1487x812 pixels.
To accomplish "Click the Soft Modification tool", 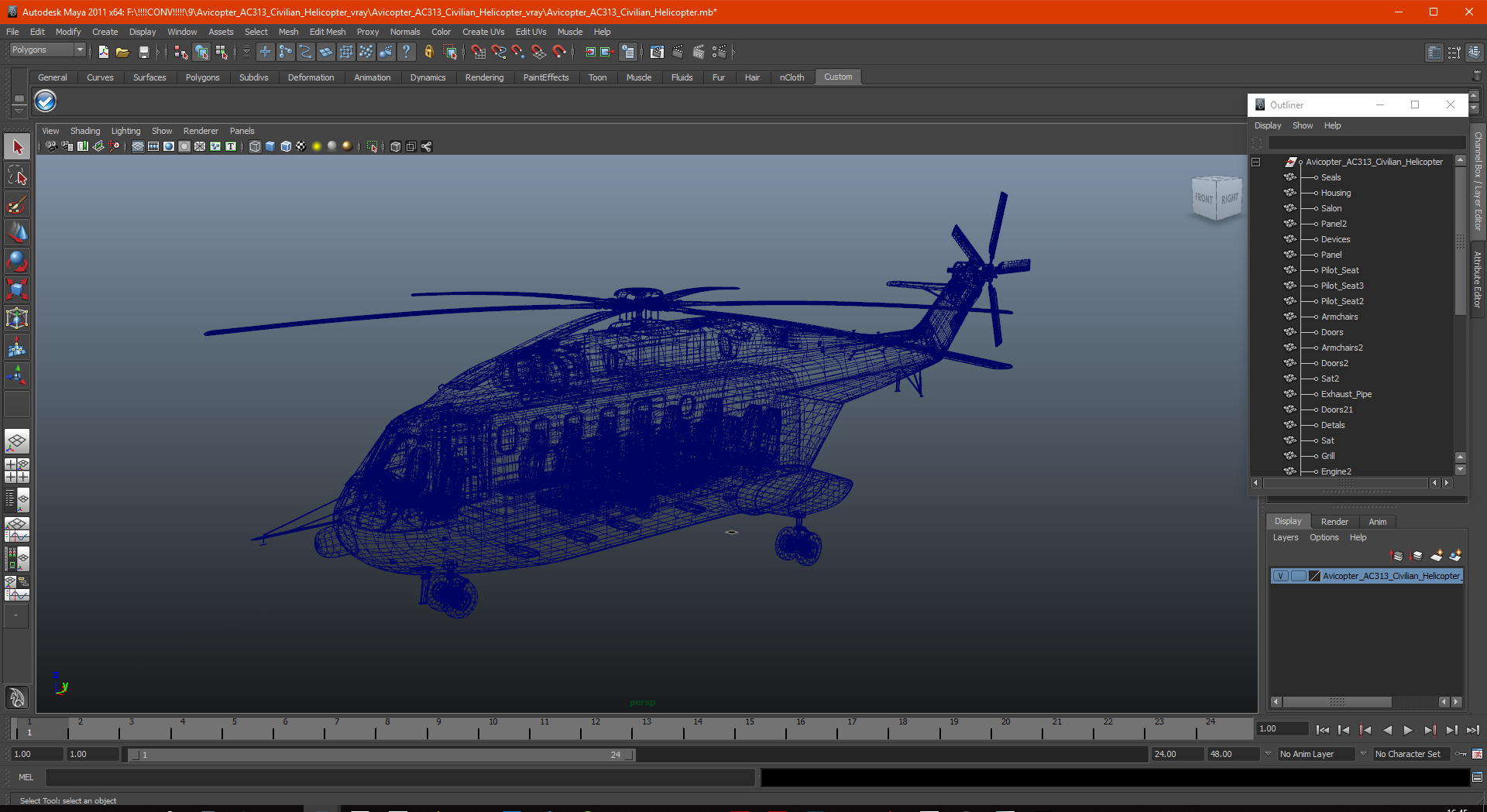I will [17, 348].
